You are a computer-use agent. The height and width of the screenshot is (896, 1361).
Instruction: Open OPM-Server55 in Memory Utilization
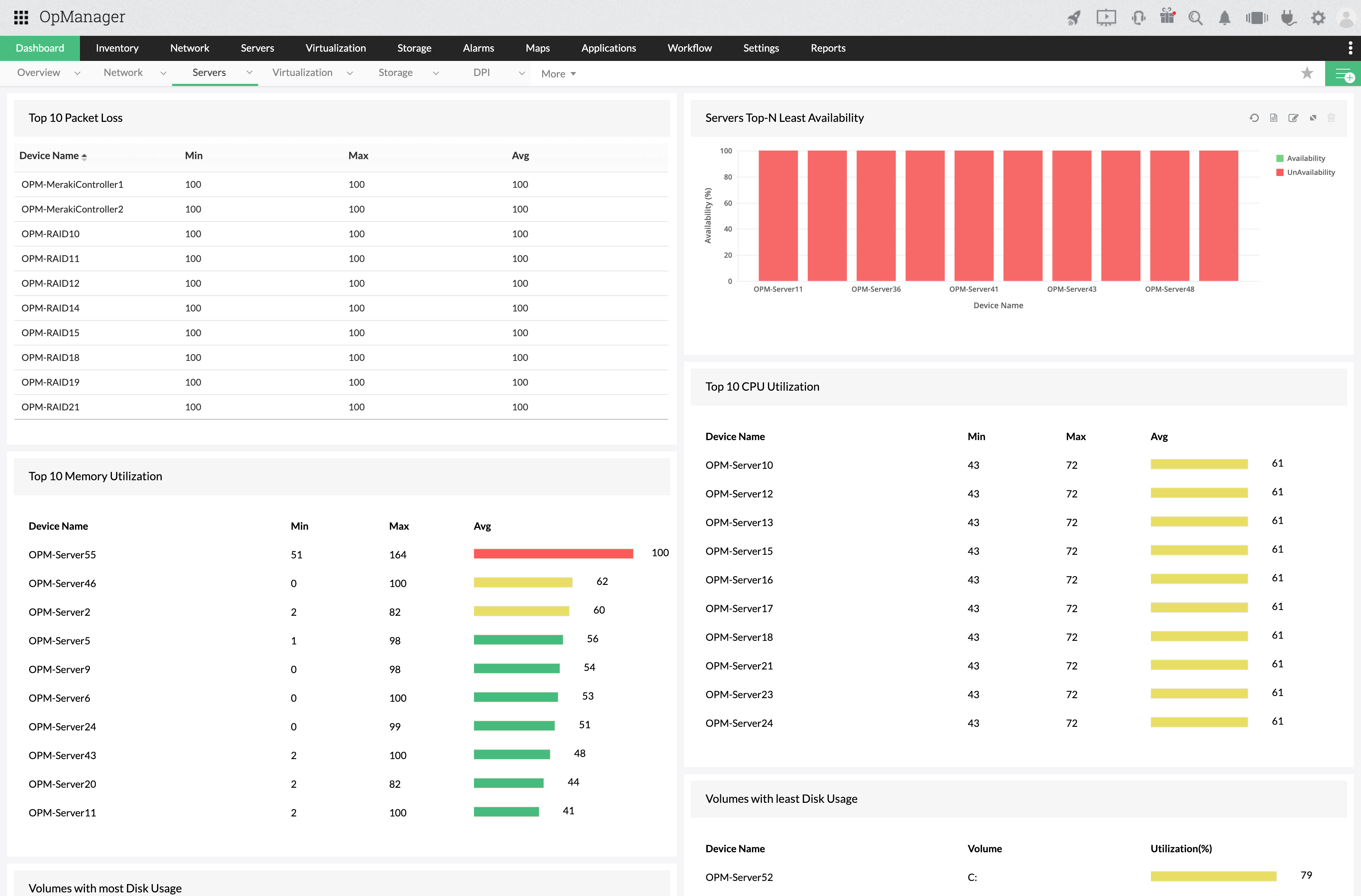(62, 555)
